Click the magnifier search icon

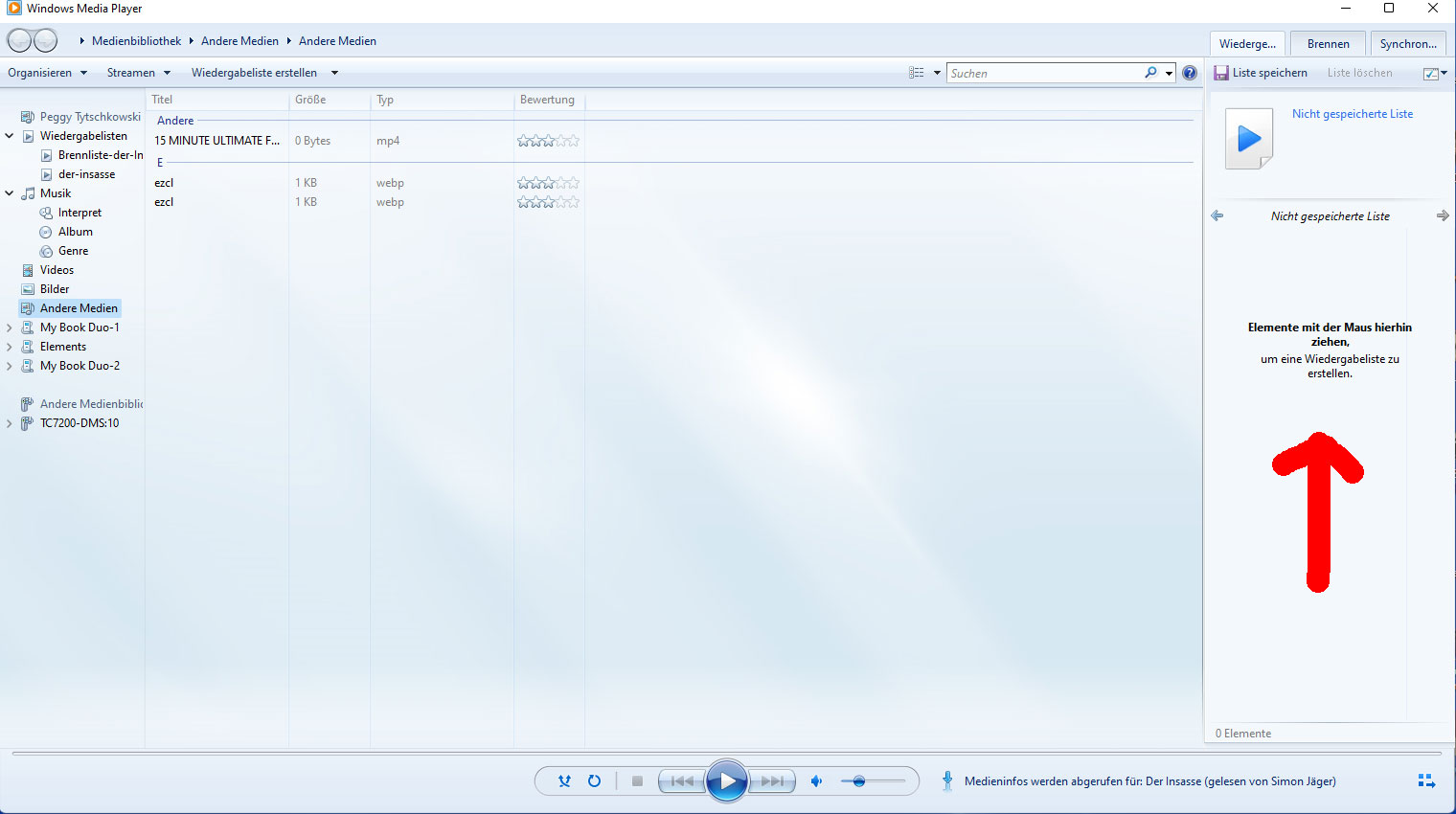point(1150,73)
